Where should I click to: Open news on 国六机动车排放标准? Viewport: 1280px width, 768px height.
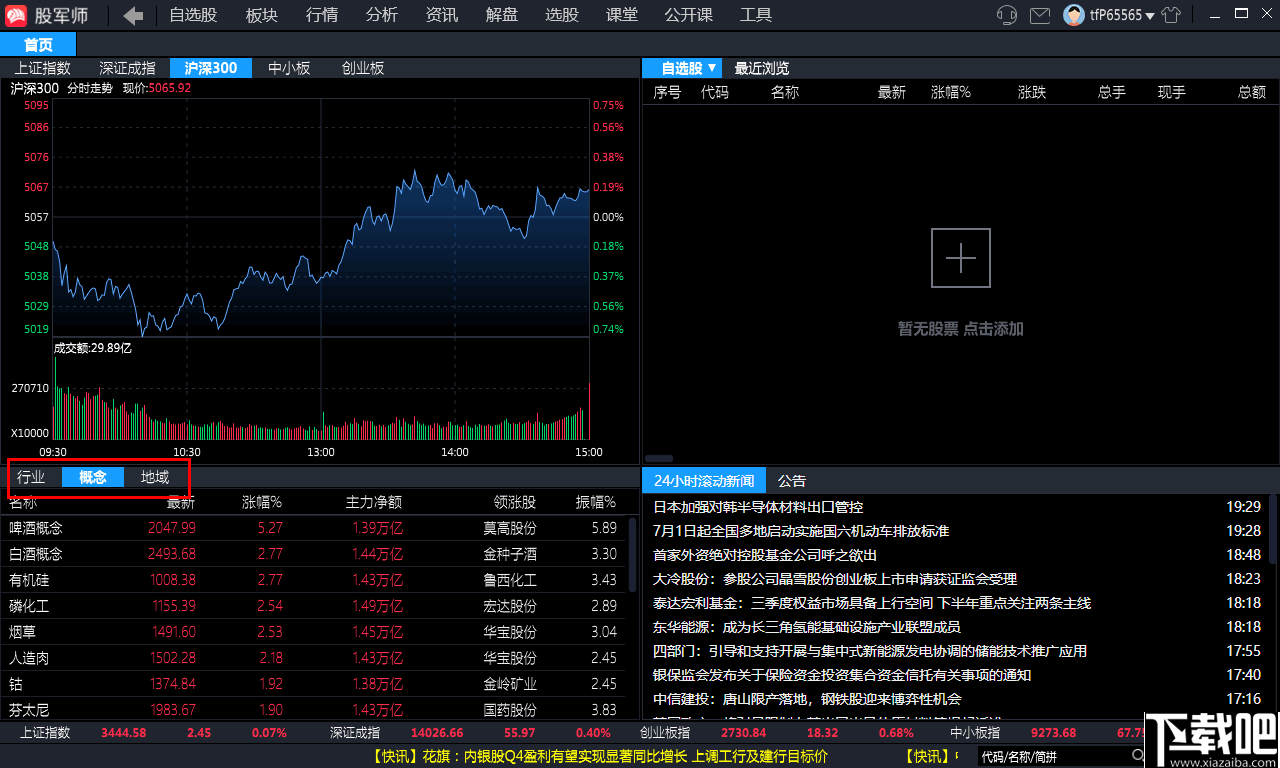click(x=801, y=531)
